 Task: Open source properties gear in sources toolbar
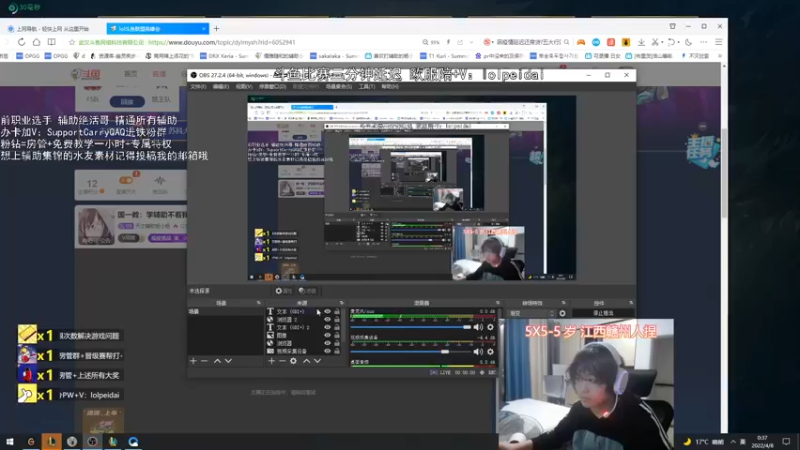coord(293,361)
